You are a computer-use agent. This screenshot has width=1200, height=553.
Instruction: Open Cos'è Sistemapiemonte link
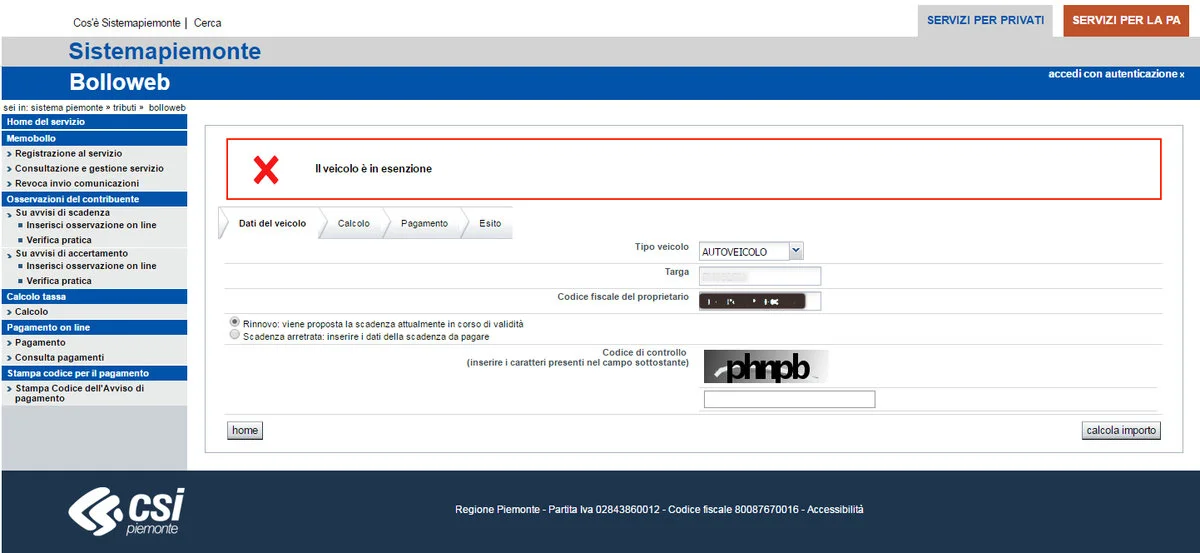pos(127,22)
